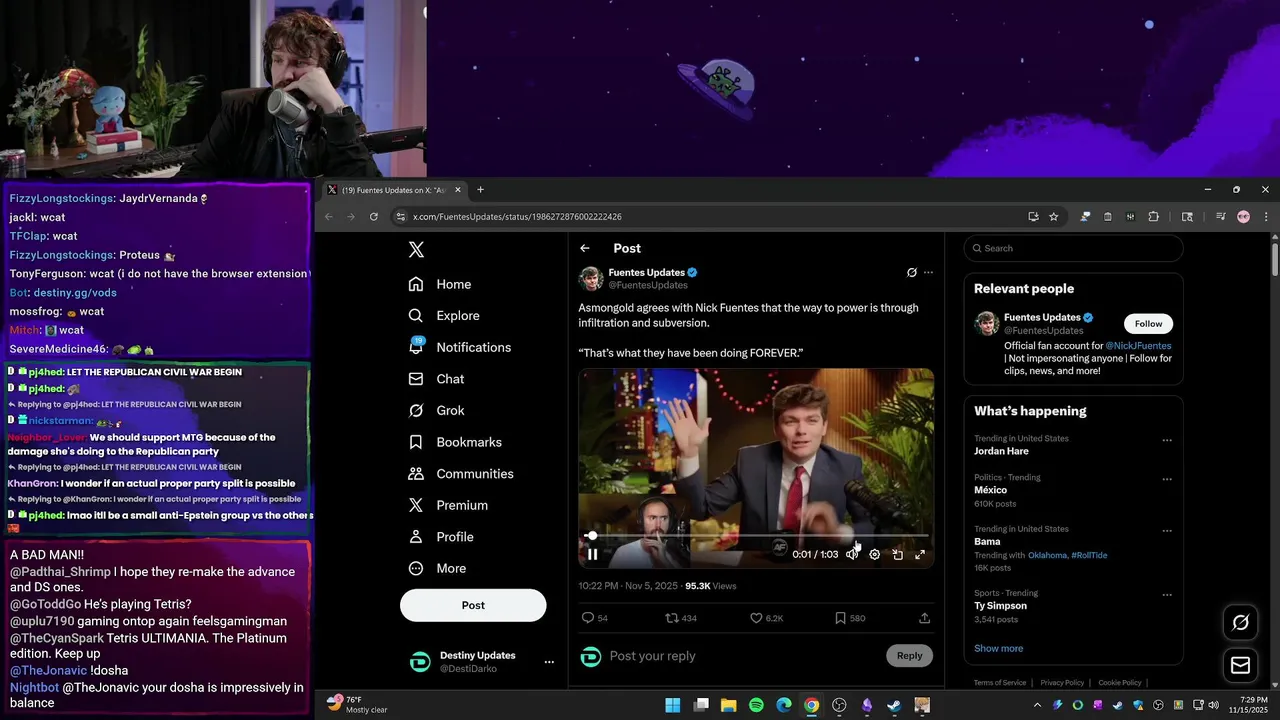Click the X search box
Screen dimensions: 1280x720
[x=1073, y=248]
